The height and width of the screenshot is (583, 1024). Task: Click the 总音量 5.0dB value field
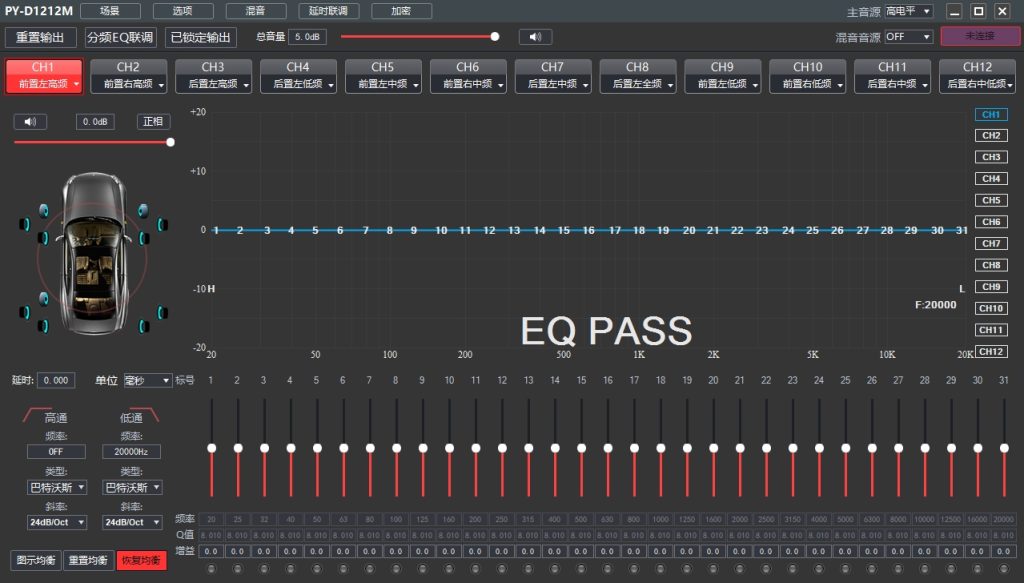pos(307,37)
